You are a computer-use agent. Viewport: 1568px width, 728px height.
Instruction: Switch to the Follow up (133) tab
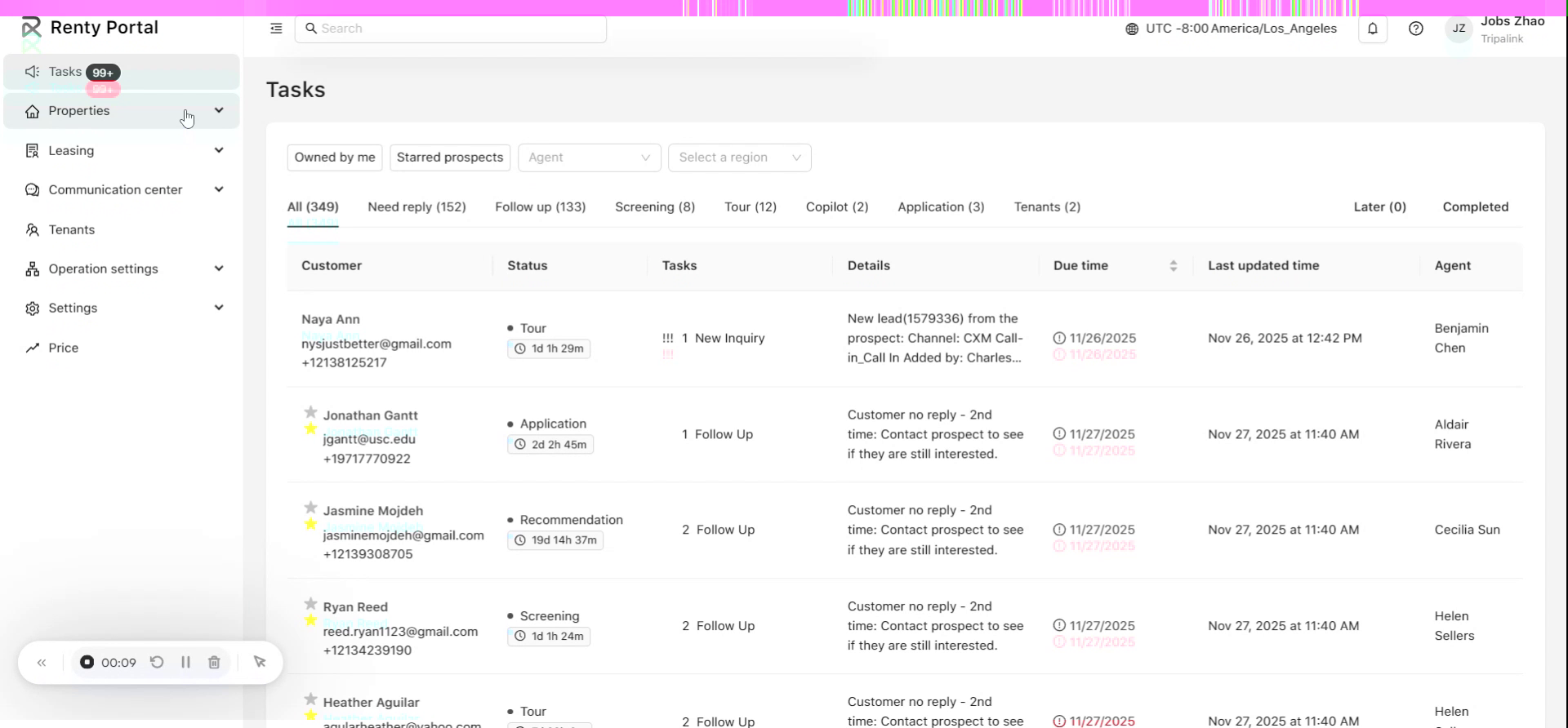541,207
